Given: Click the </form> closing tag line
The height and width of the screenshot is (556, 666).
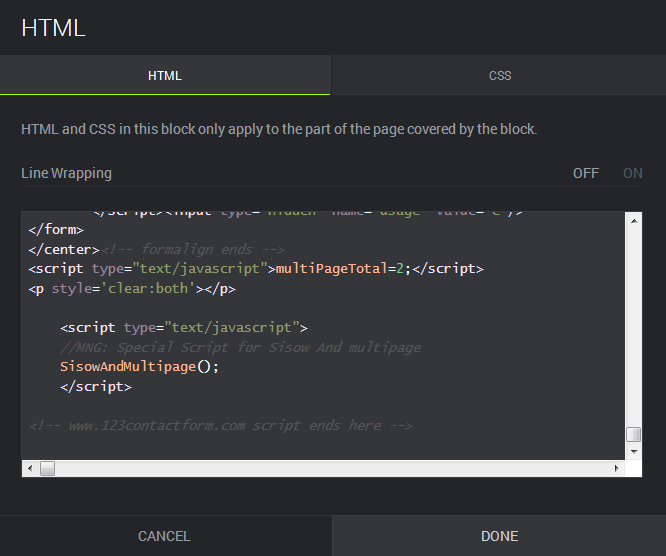Looking at the screenshot, I should tap(56, 230).
